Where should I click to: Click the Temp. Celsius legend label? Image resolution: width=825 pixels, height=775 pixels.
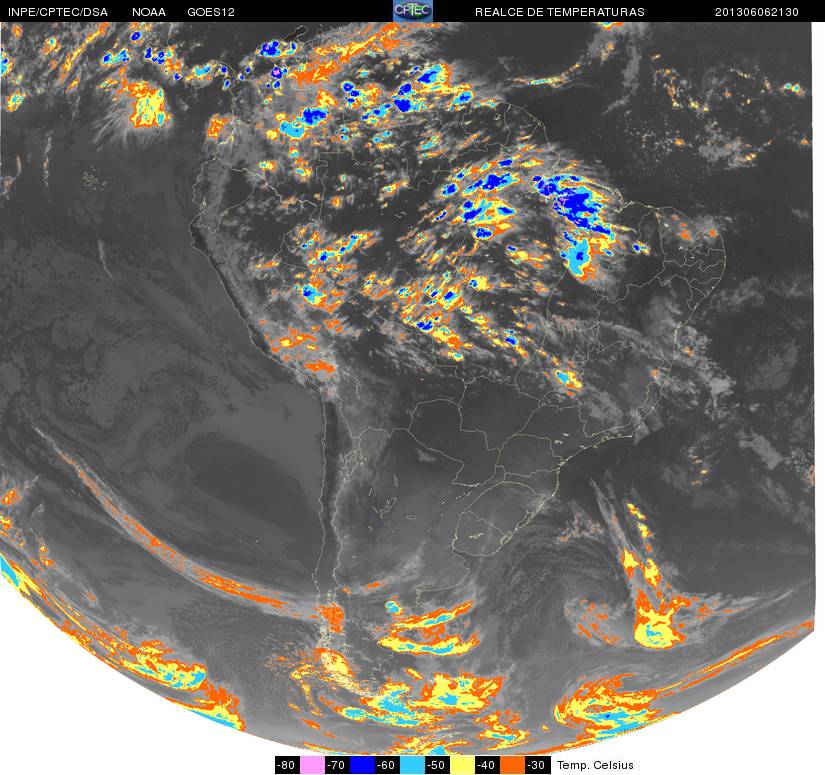[x=595, y=765]
